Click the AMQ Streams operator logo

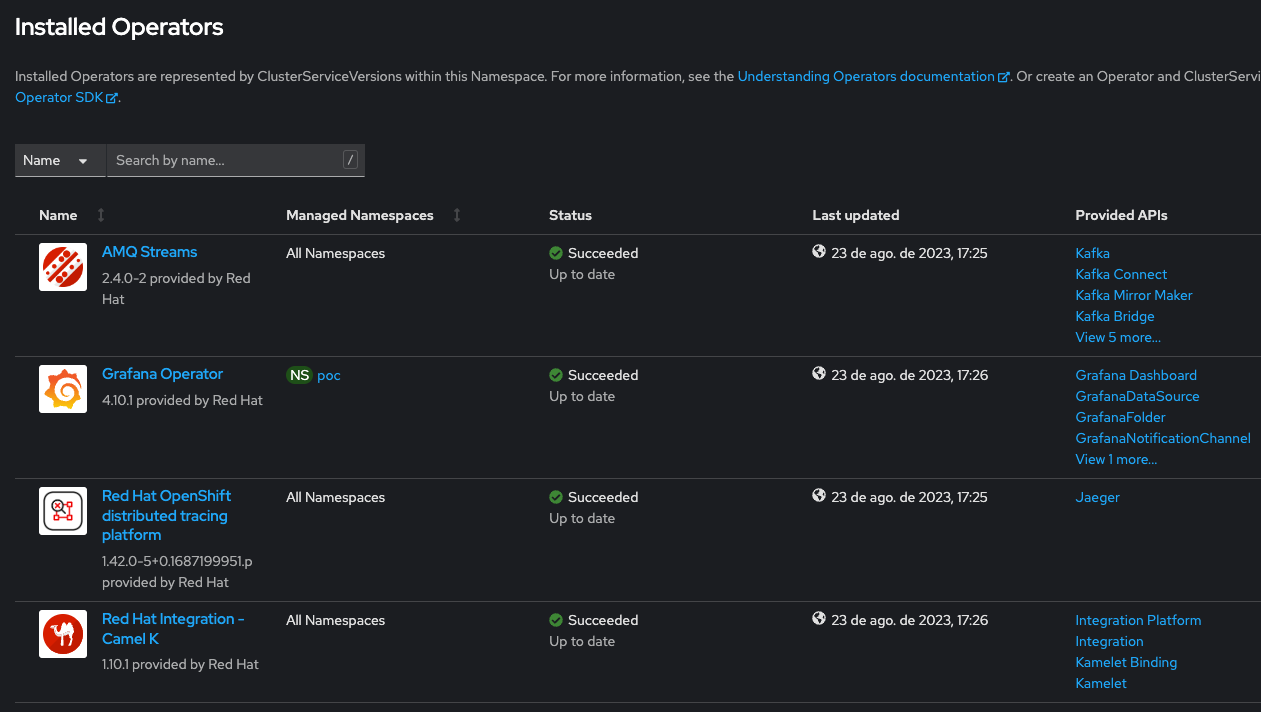[63, 267]
